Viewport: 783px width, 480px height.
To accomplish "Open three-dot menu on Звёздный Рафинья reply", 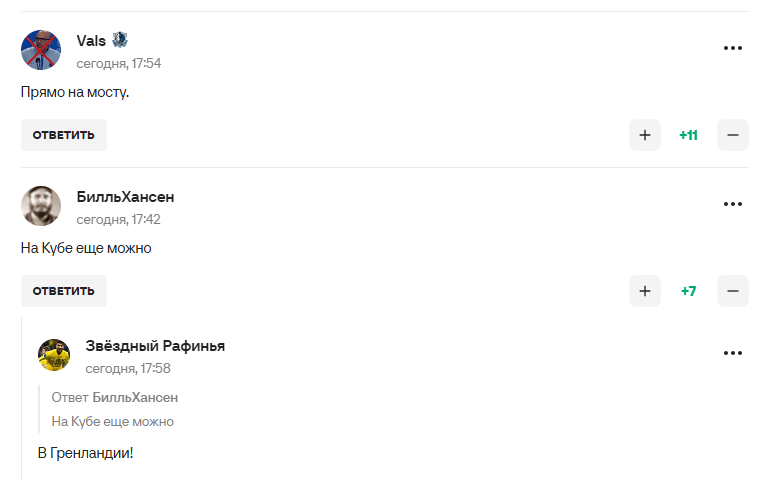I will tap(733, 354).
